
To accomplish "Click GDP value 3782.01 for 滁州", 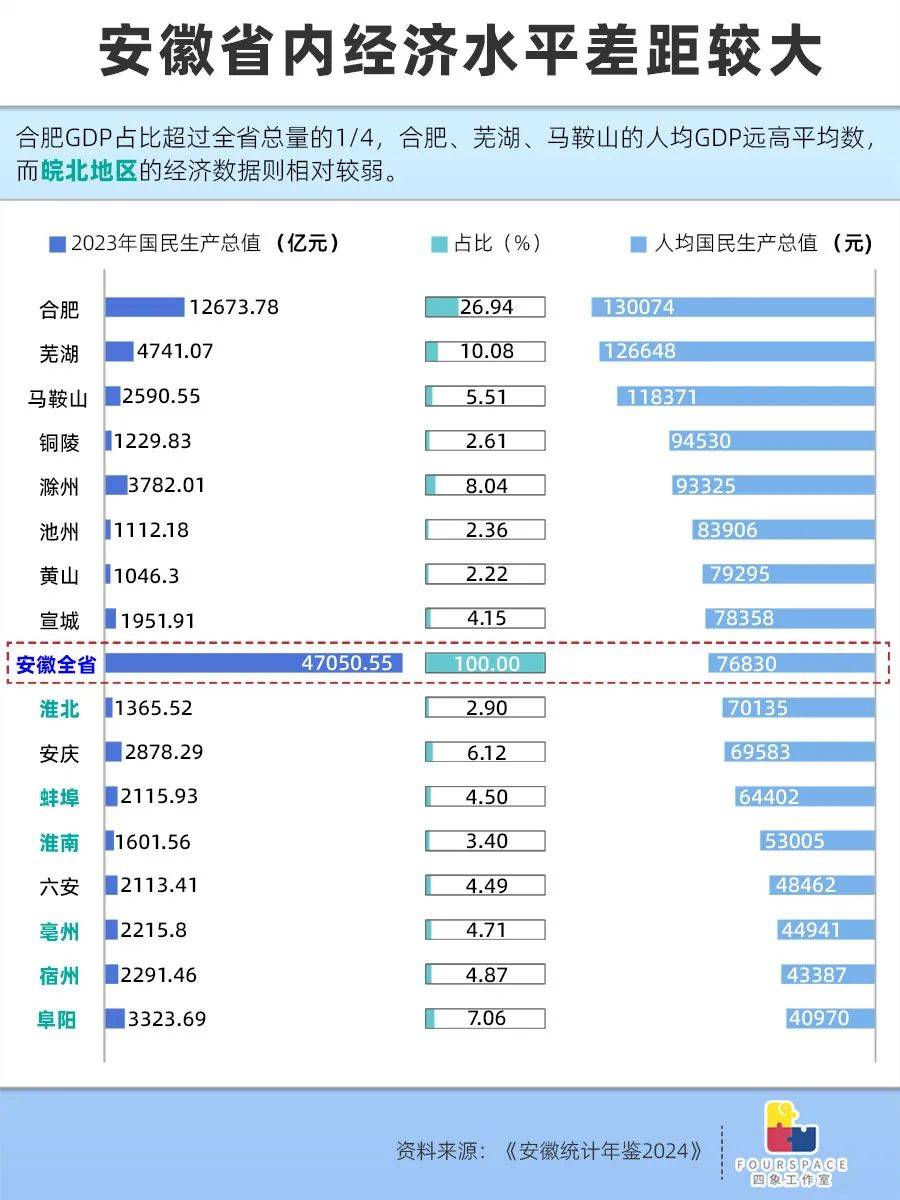I will (x=167, y=485).
